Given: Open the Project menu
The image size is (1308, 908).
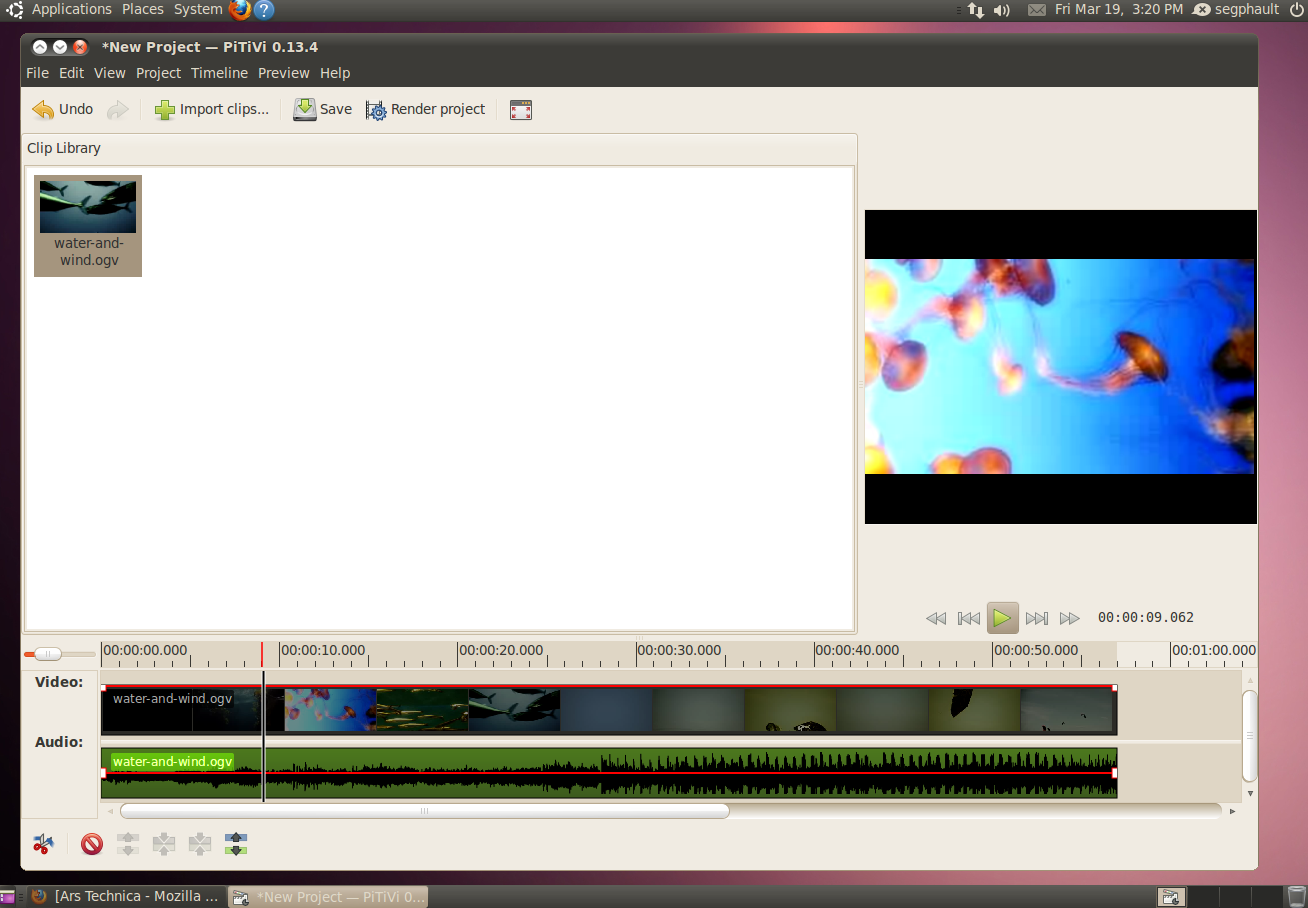Looking at the screenshot, I should click(158, 73).
